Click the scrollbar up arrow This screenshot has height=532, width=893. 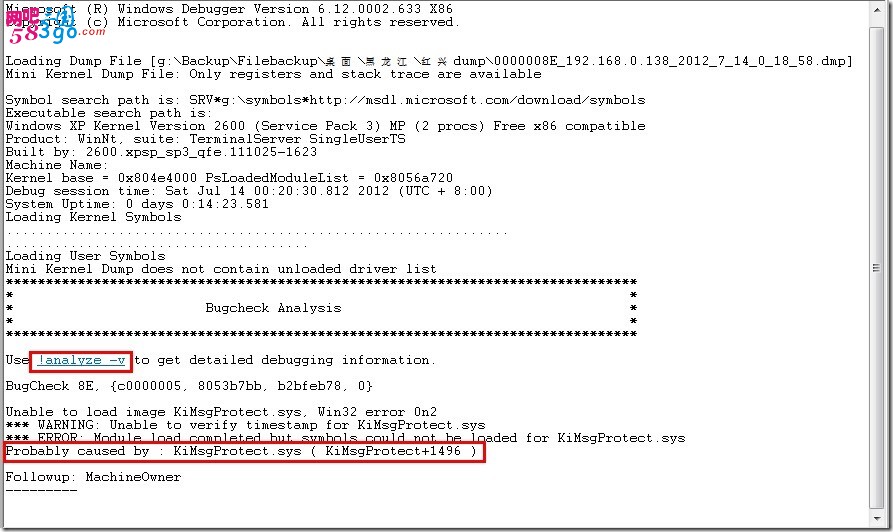876,11
